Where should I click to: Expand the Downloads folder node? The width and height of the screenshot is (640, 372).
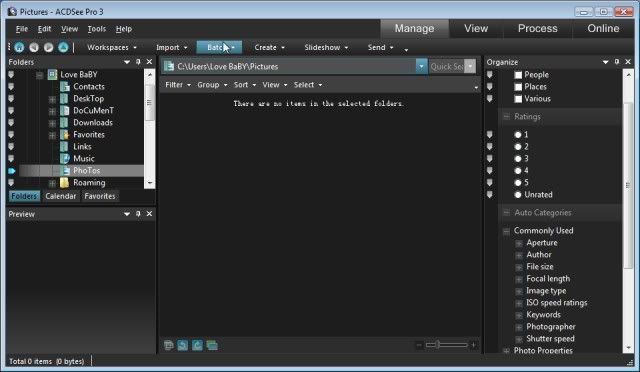(x=52, y=123)
